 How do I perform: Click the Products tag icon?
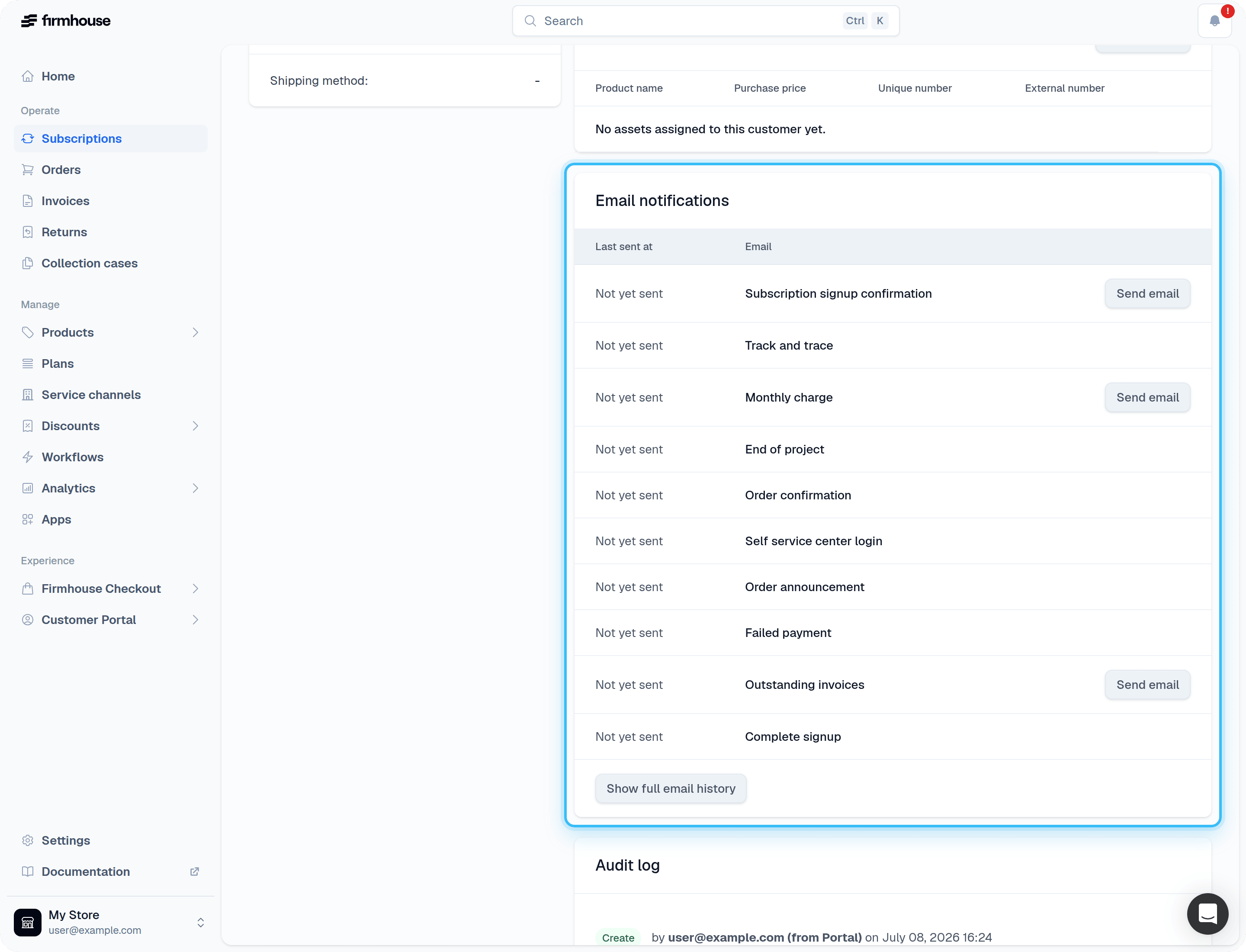pos(28,332)
